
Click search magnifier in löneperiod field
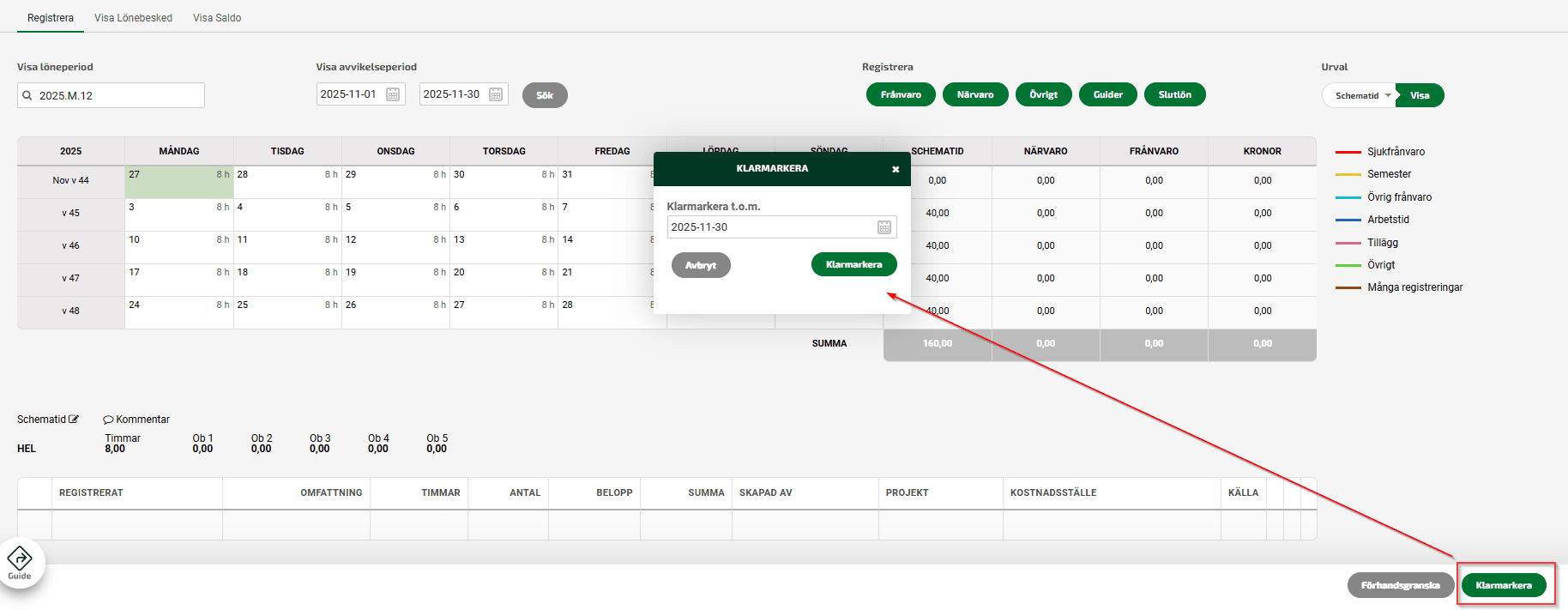click(27, 95)
